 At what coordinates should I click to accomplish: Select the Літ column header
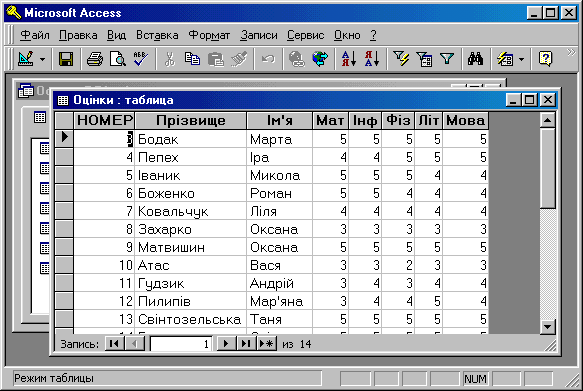(x=429, y=120)
